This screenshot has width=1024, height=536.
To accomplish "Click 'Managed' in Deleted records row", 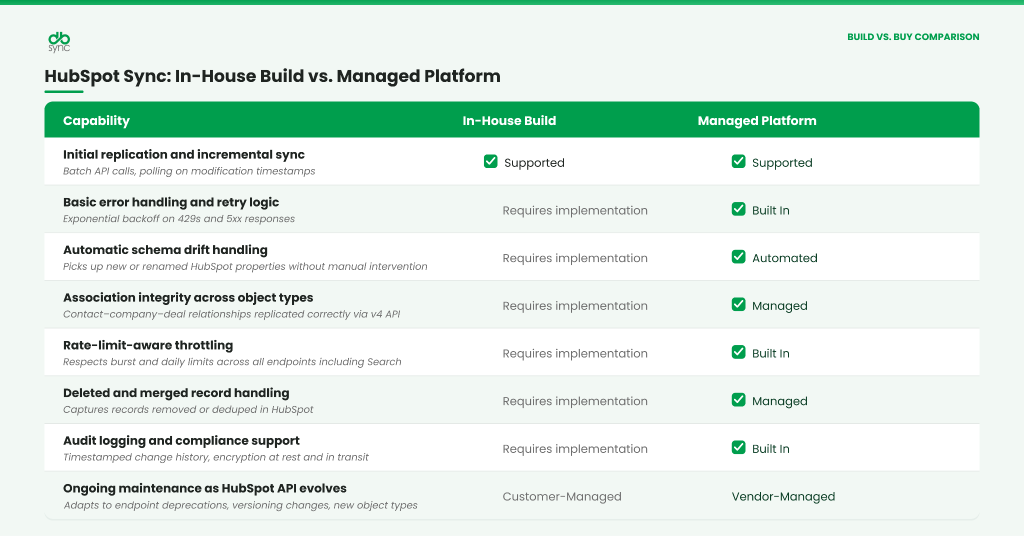I will (779, 401).
